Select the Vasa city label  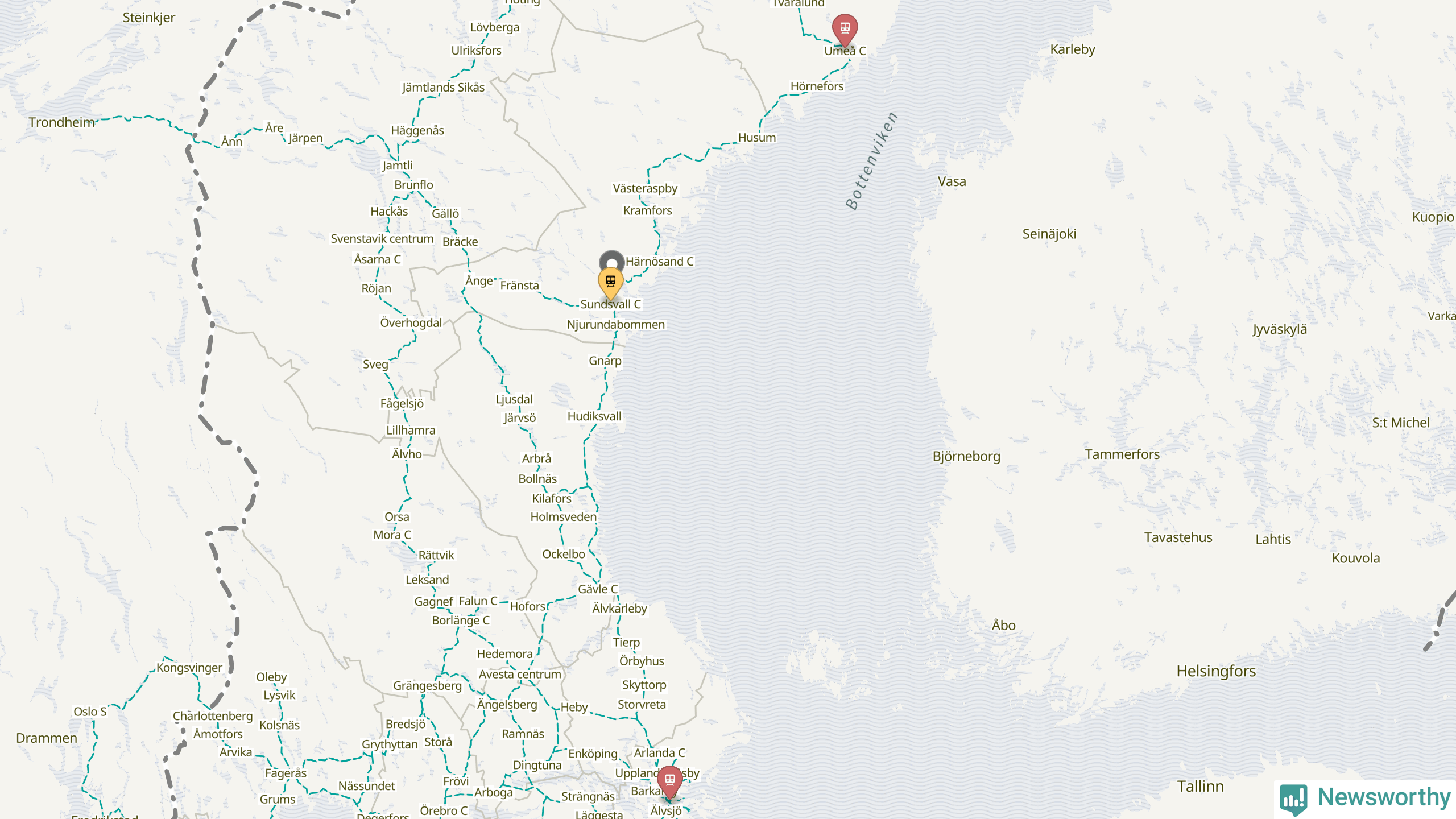(952, 181)
